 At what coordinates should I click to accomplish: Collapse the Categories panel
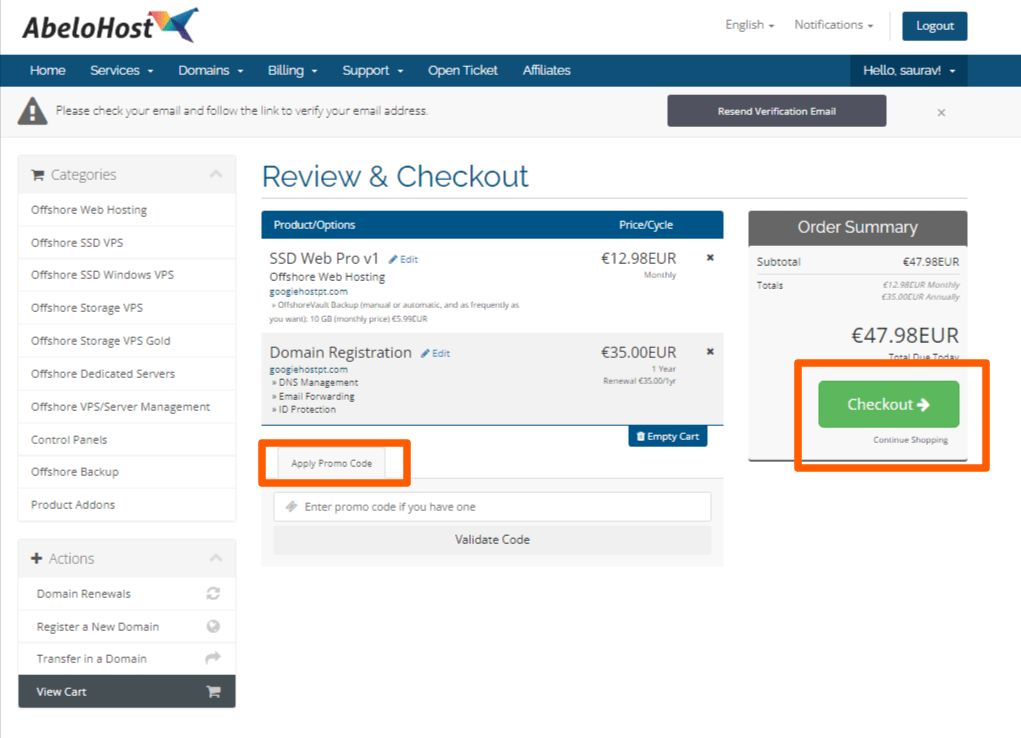[x=216, y=174]
